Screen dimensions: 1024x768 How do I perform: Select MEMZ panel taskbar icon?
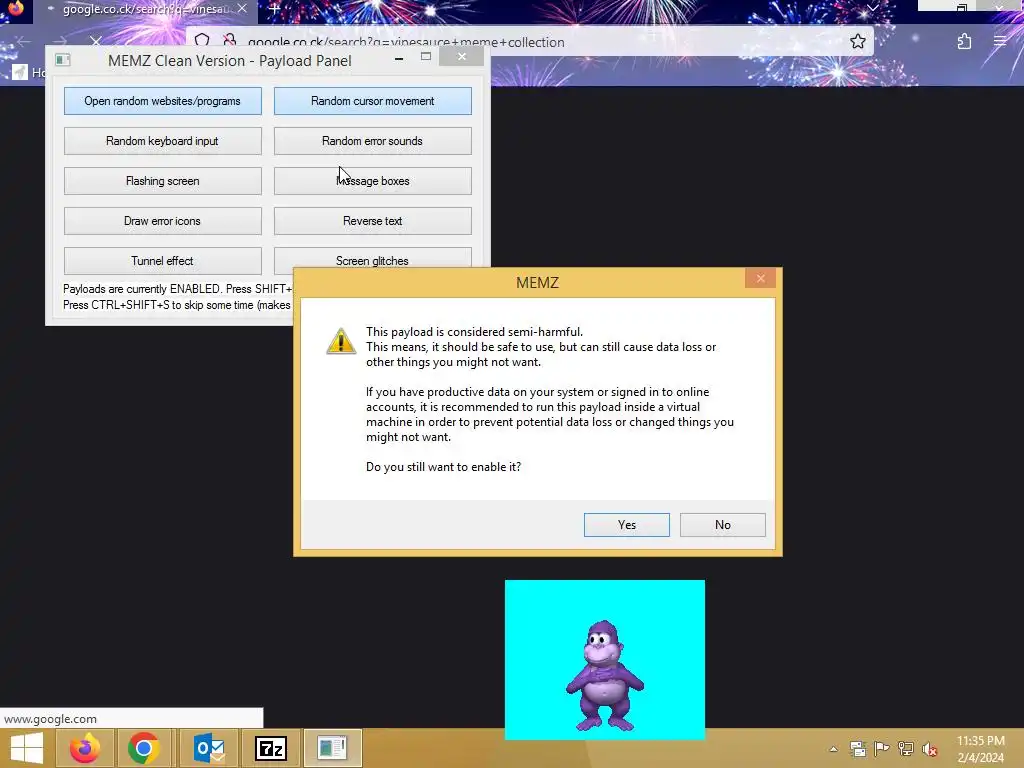point(332,748)
